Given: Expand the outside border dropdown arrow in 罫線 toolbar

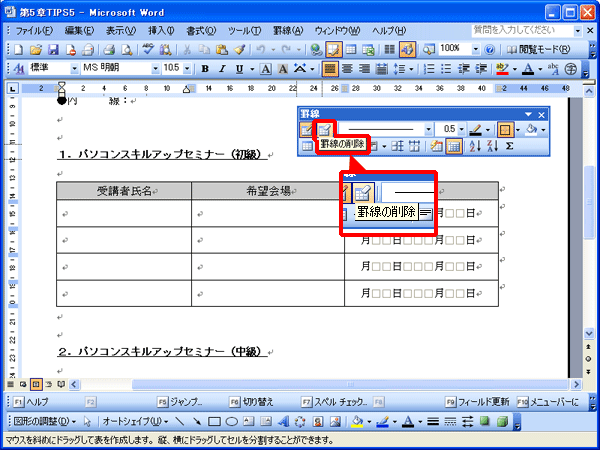Looking at the screenshot, I should tap(518, 130).
